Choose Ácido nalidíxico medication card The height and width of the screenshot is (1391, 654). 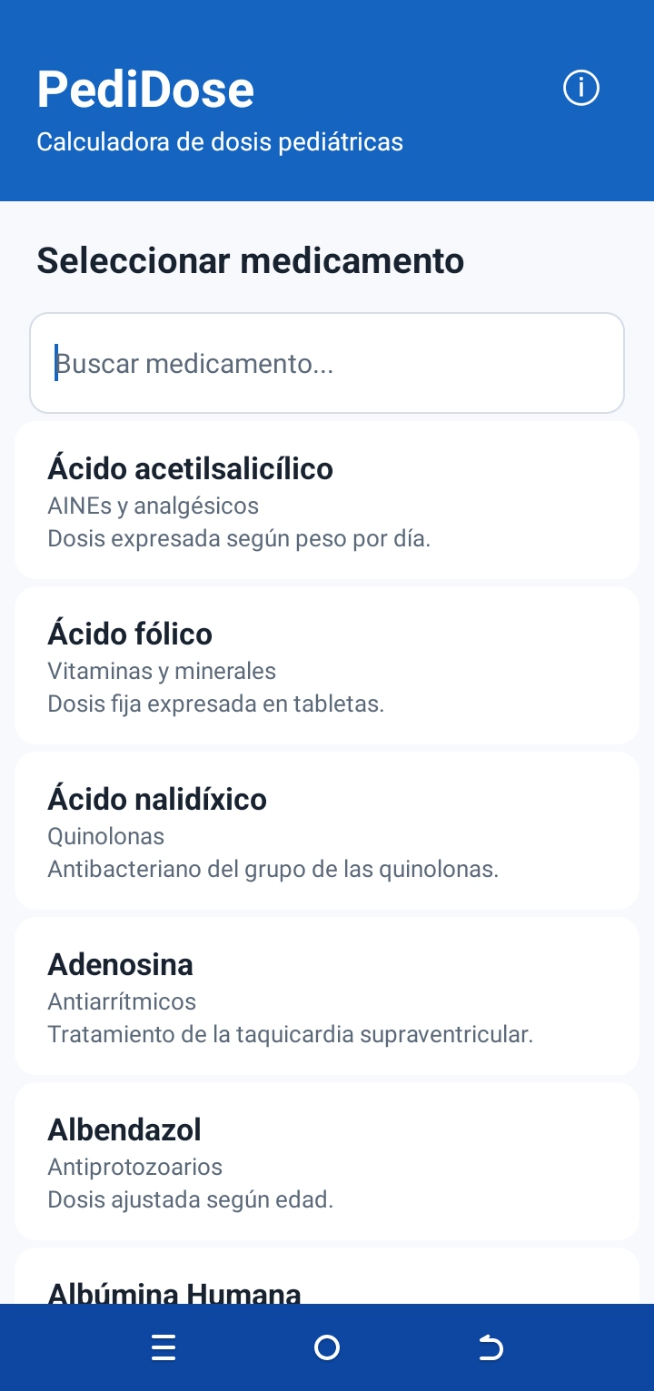pyautogui.click(x=327, y=830)
